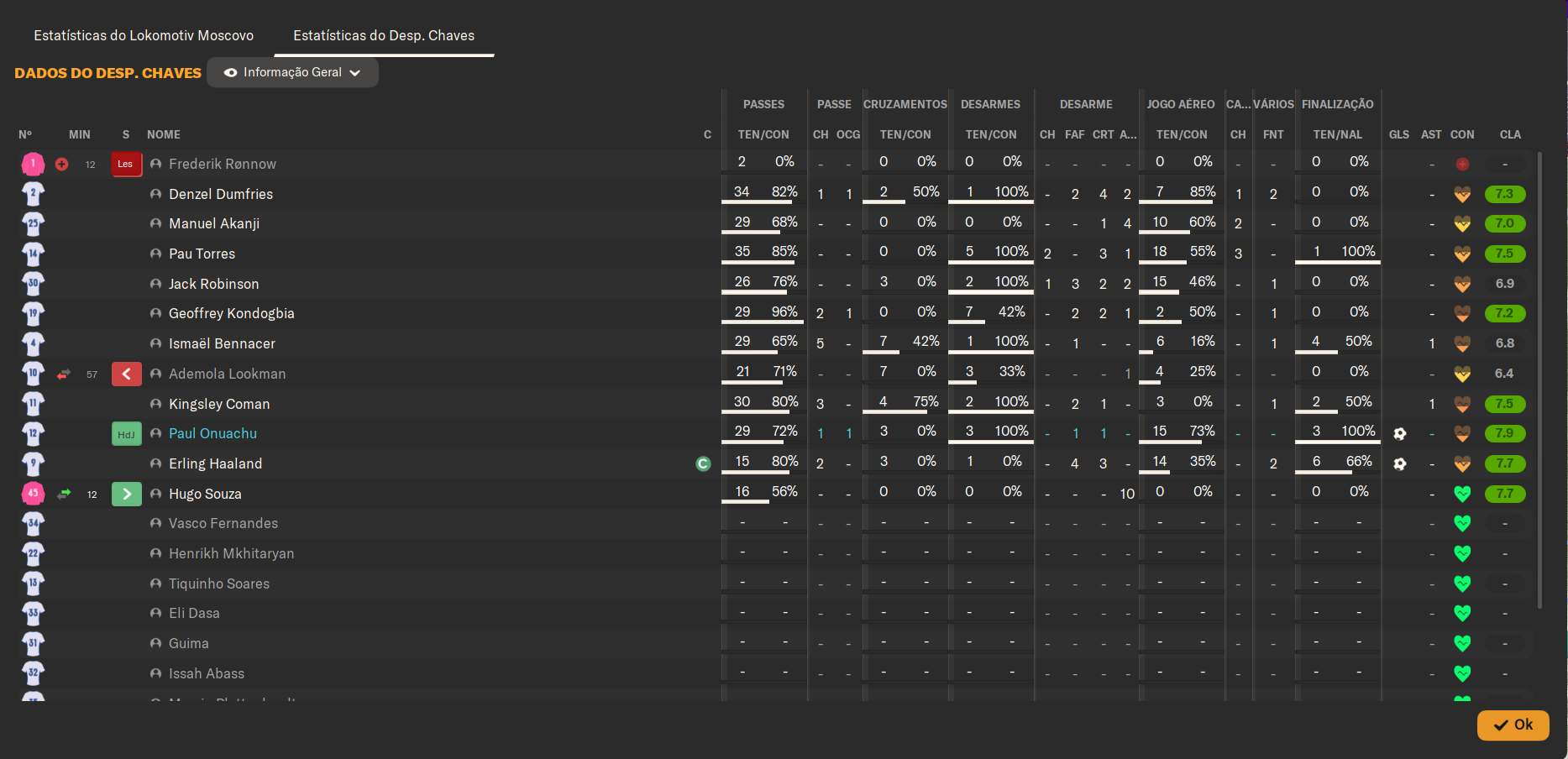Click the goal ball icon in Erling Haaland's row
Image resolution: width=1568 pixels, height=759 pixels.
tap(1399, 463)
